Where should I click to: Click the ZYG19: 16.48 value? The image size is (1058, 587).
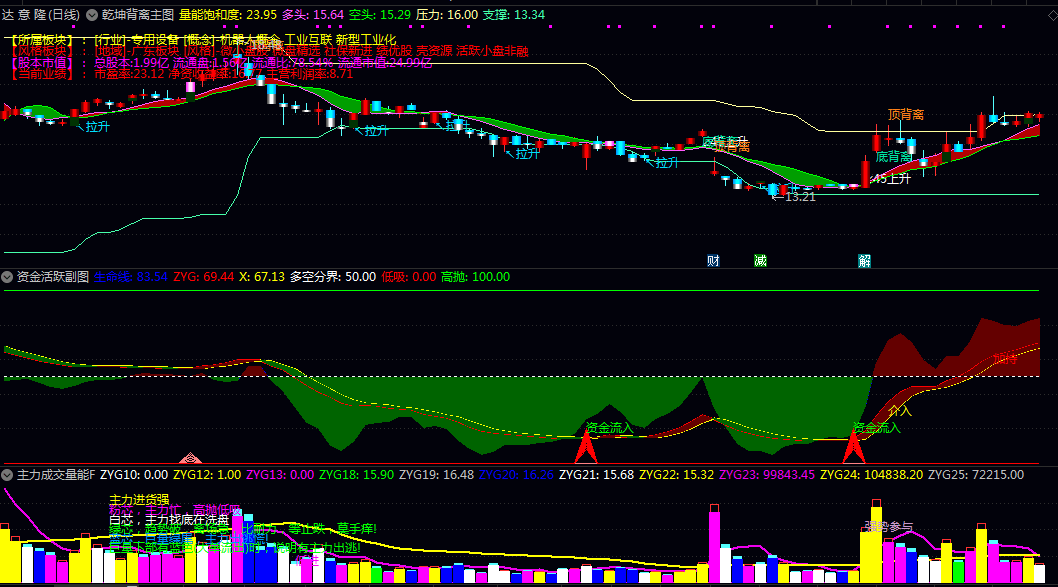pos(436,475)
